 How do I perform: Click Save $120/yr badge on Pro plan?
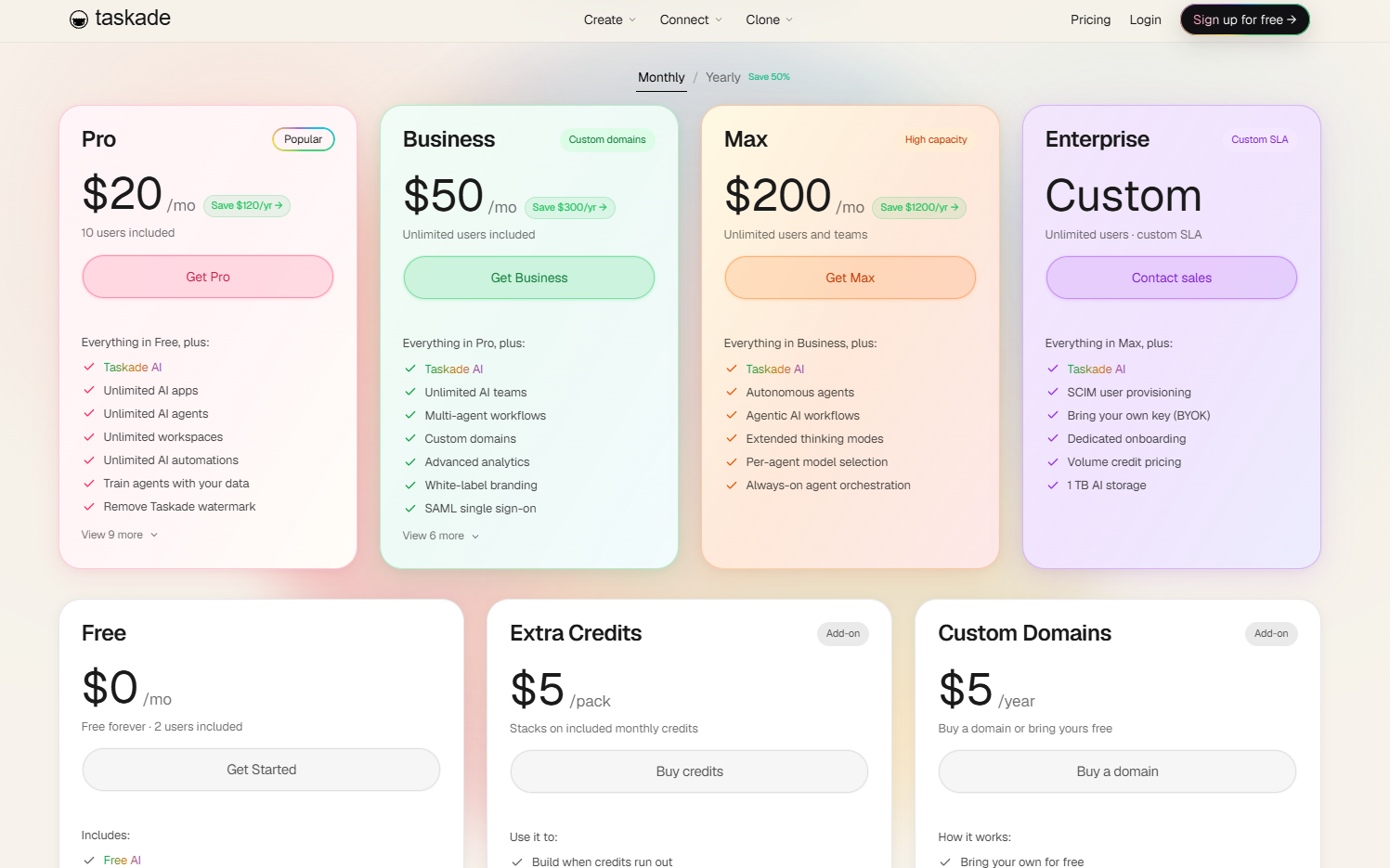click(x=247, y=206)
